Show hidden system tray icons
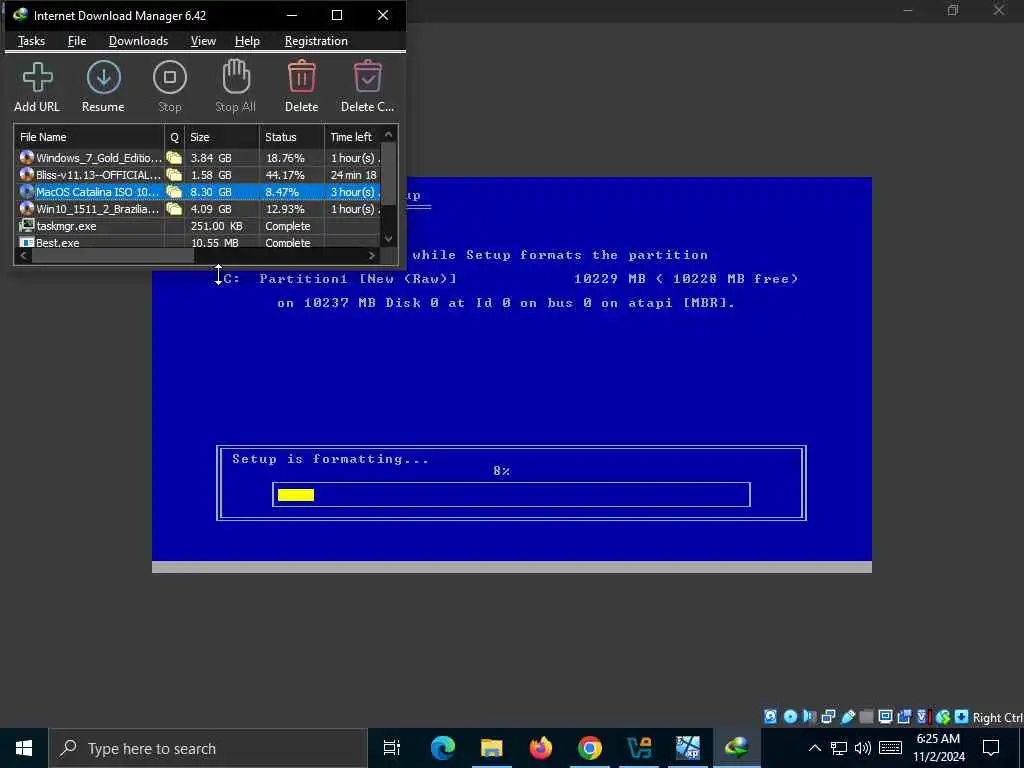The width and height of the screenshot is (1024, 768). [814, 748]
